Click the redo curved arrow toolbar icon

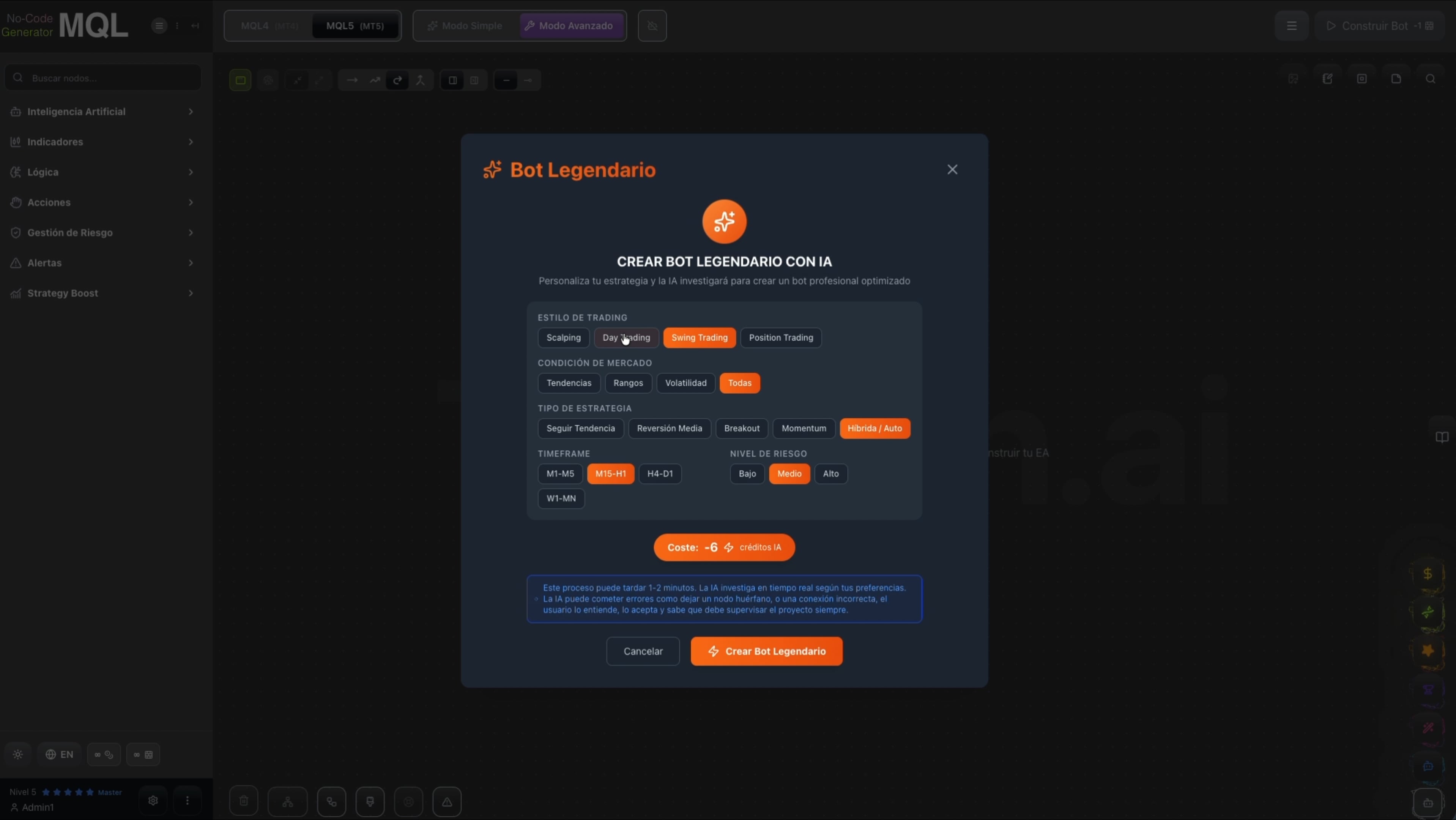[397, 80]
